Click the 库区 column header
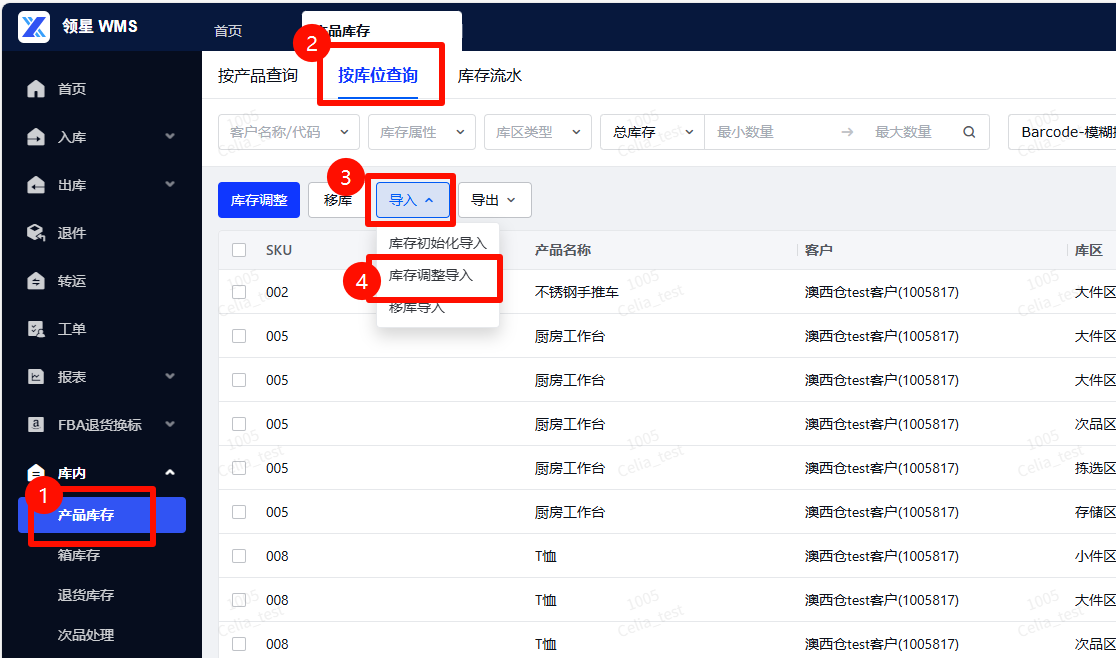The height and width of the screenshot is (658, 1116). click(1088, 250)
